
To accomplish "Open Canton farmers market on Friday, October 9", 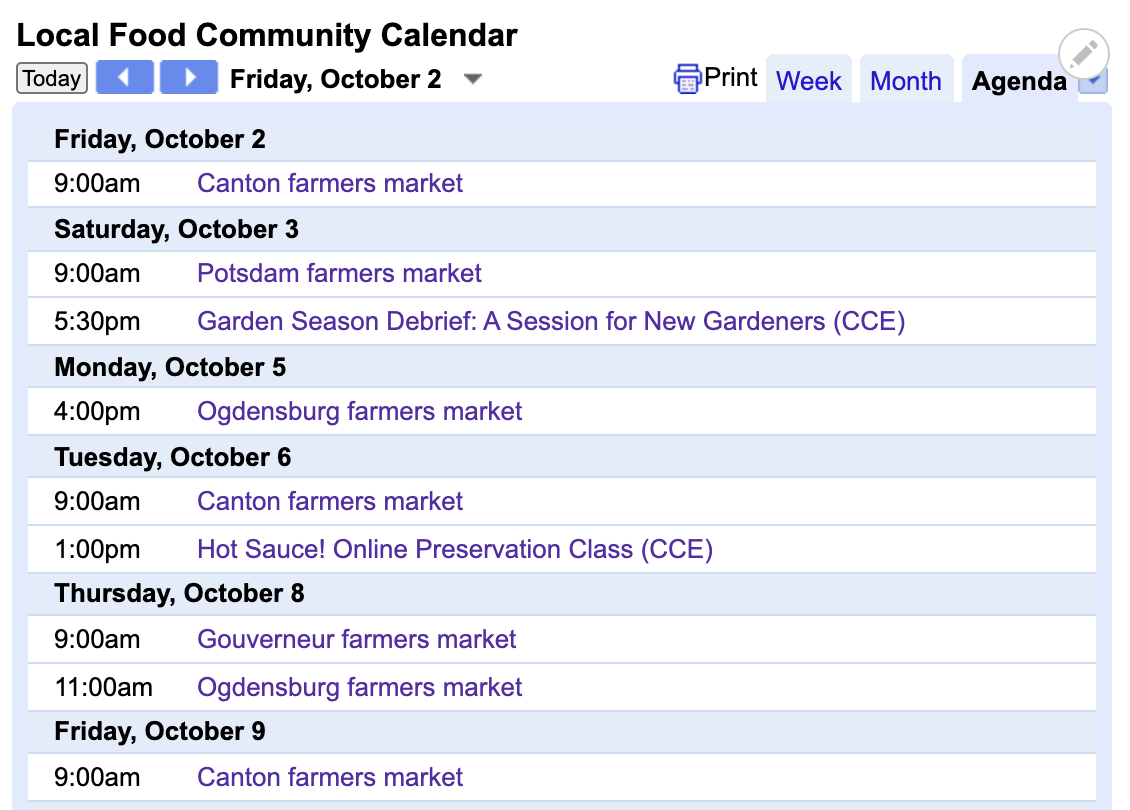I will click(x=330, y=777).
